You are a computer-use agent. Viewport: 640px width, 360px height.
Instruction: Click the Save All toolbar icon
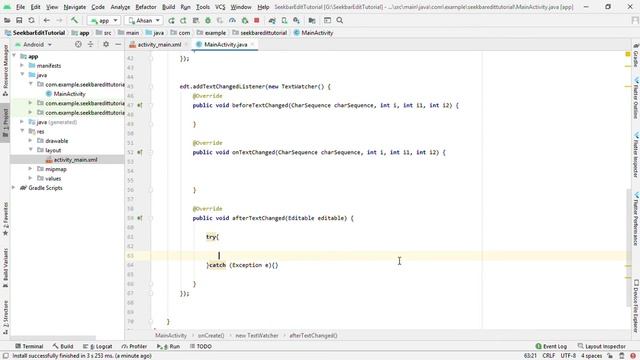point(19,20)
